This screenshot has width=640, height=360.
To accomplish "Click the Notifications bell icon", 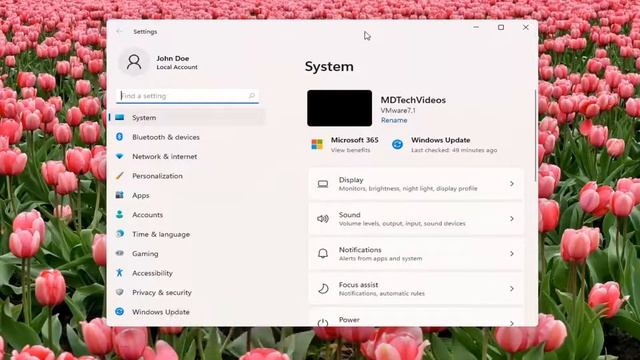I will (x=323, y=254).
